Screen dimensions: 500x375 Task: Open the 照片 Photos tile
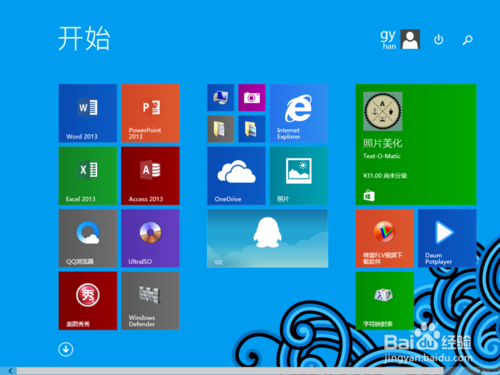click(x=299, y=176)
